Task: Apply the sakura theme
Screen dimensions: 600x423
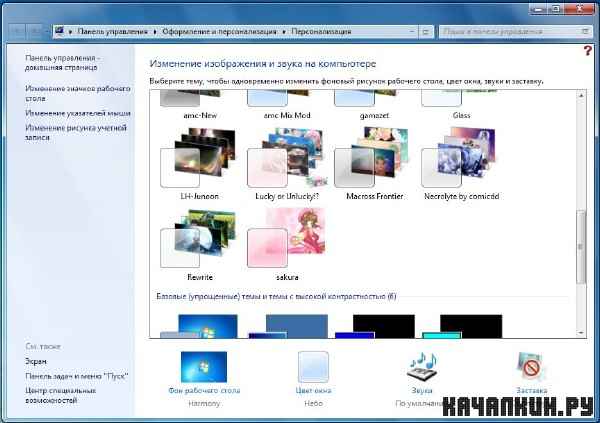Action: click(286, 238)
